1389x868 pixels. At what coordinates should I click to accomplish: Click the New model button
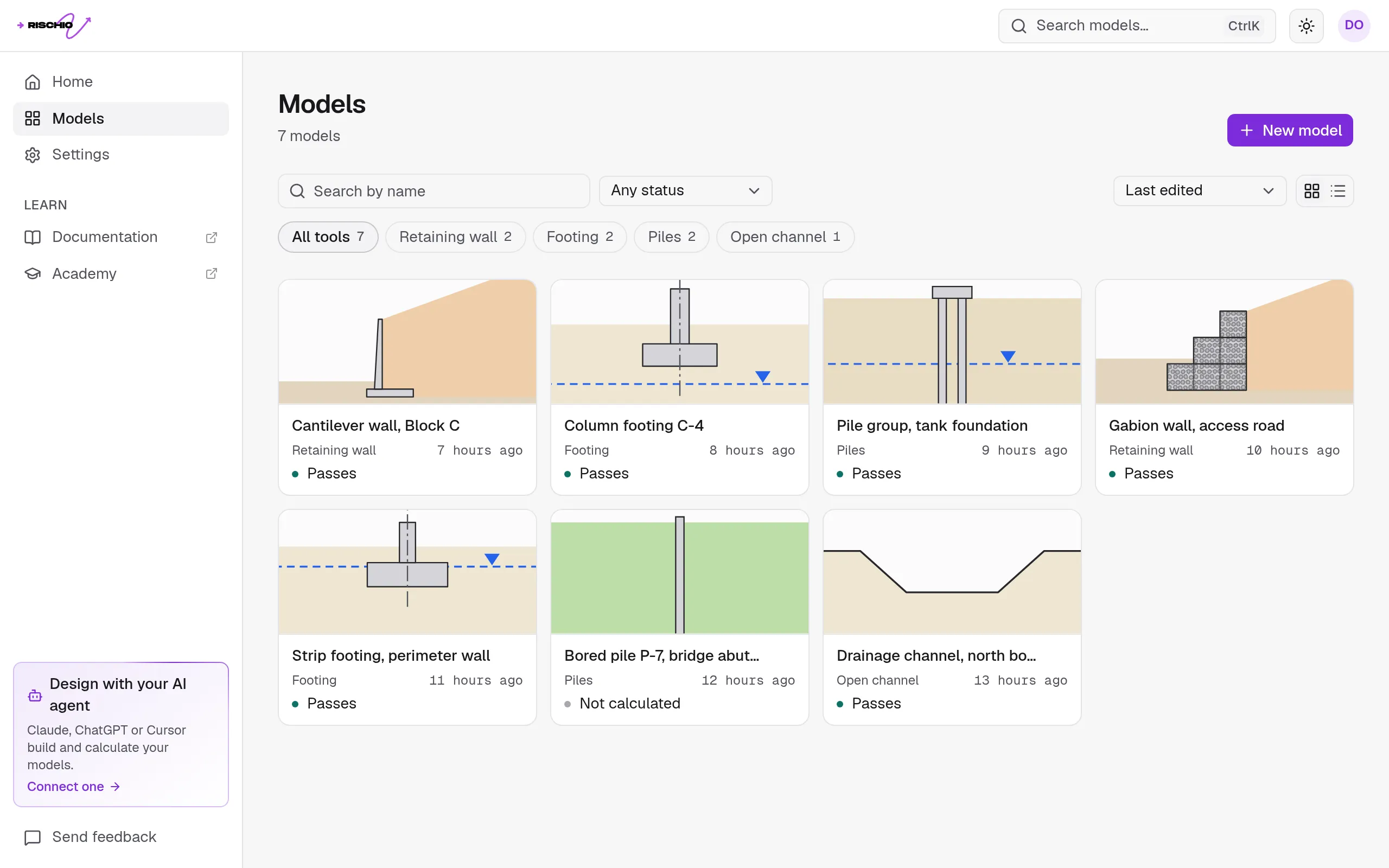(x=1289, y=130)
